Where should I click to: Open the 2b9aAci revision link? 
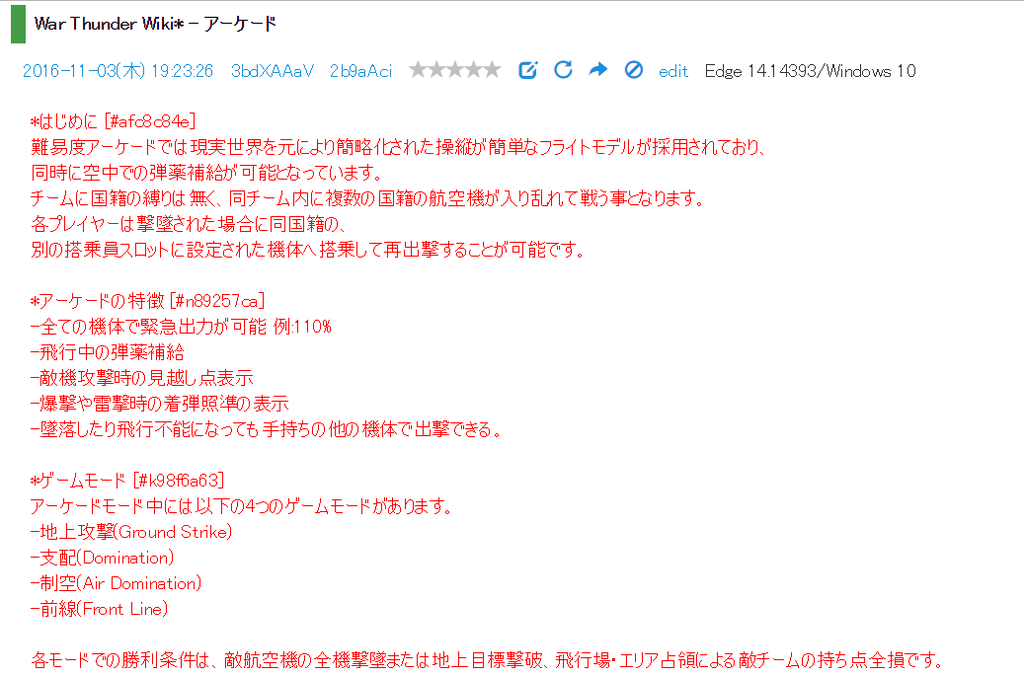(360, 71)
